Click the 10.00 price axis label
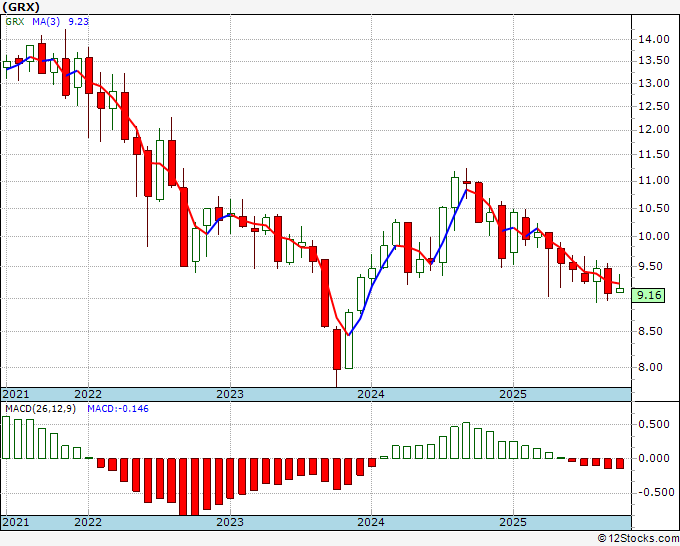This screenshot has height=546, width=680. (x=654, y=236)
